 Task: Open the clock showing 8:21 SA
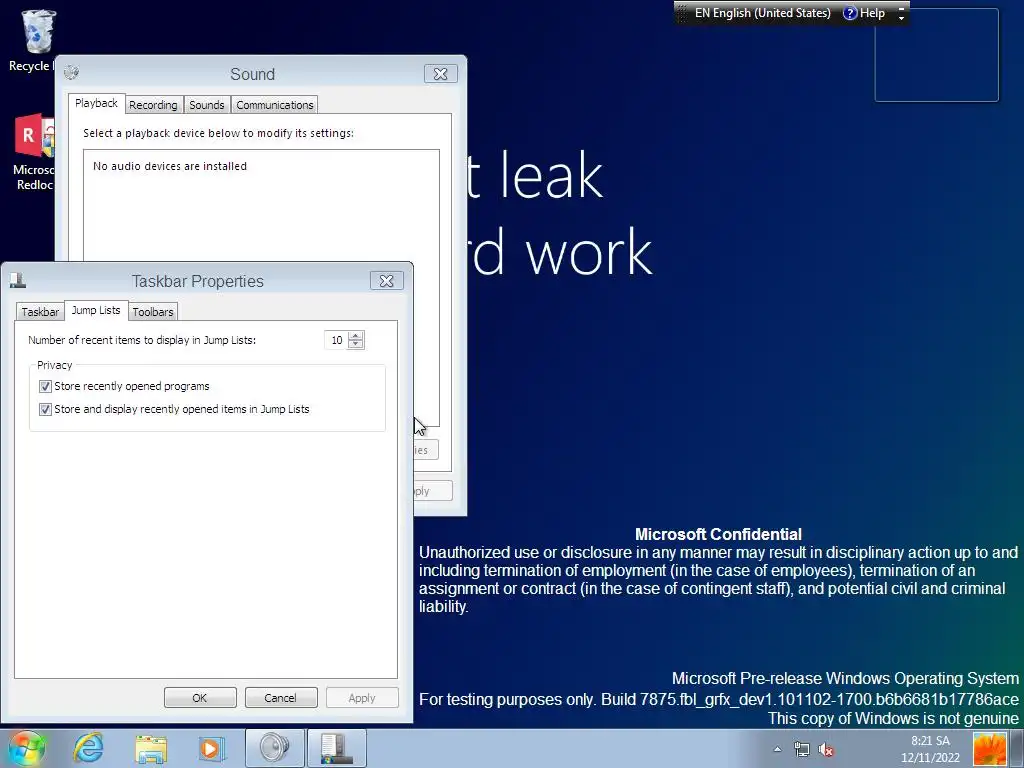[930, 749]
